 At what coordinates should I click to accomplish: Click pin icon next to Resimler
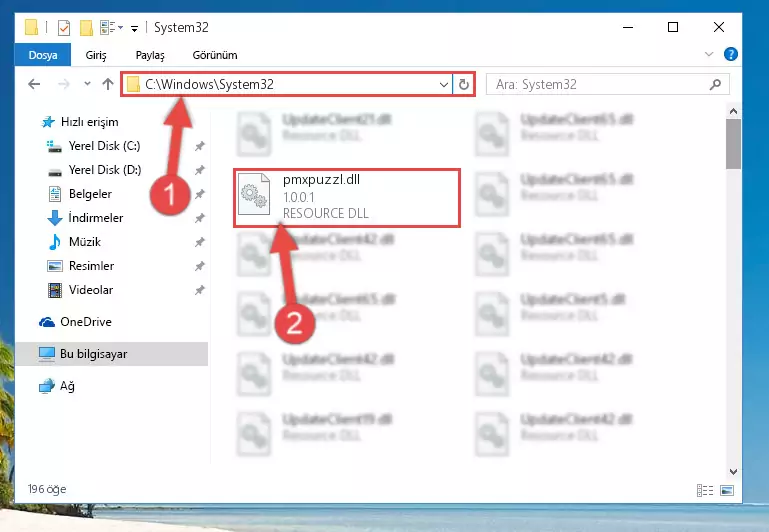tap(199, 266)
